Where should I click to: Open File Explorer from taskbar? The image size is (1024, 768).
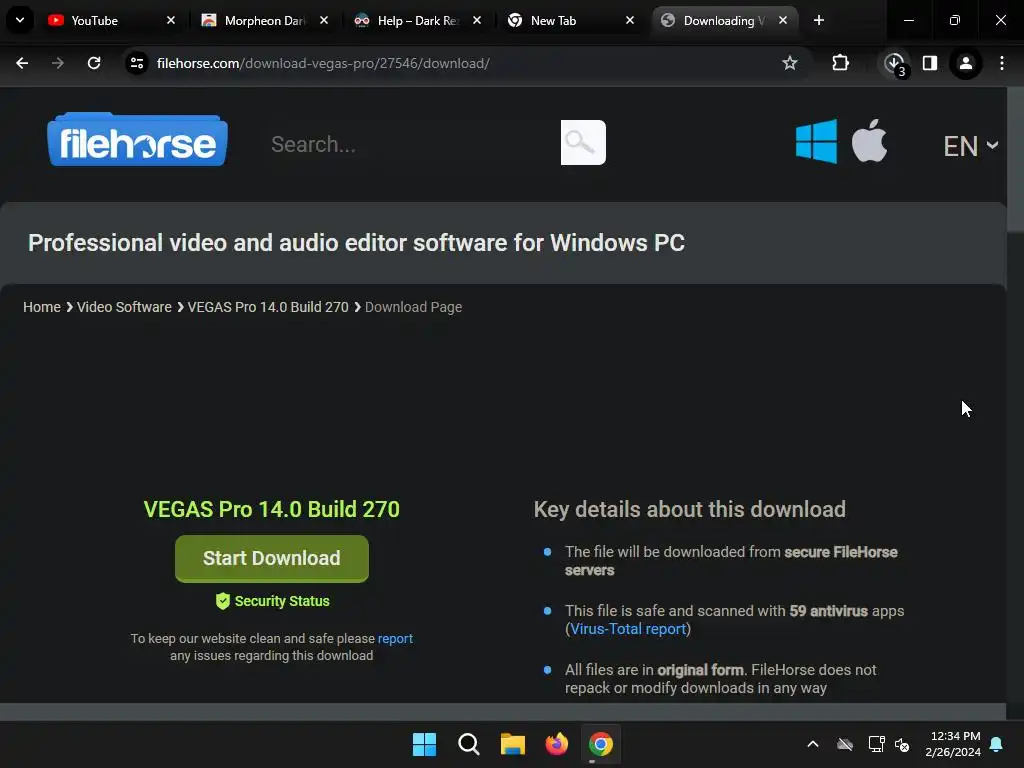tap(513, 744)
